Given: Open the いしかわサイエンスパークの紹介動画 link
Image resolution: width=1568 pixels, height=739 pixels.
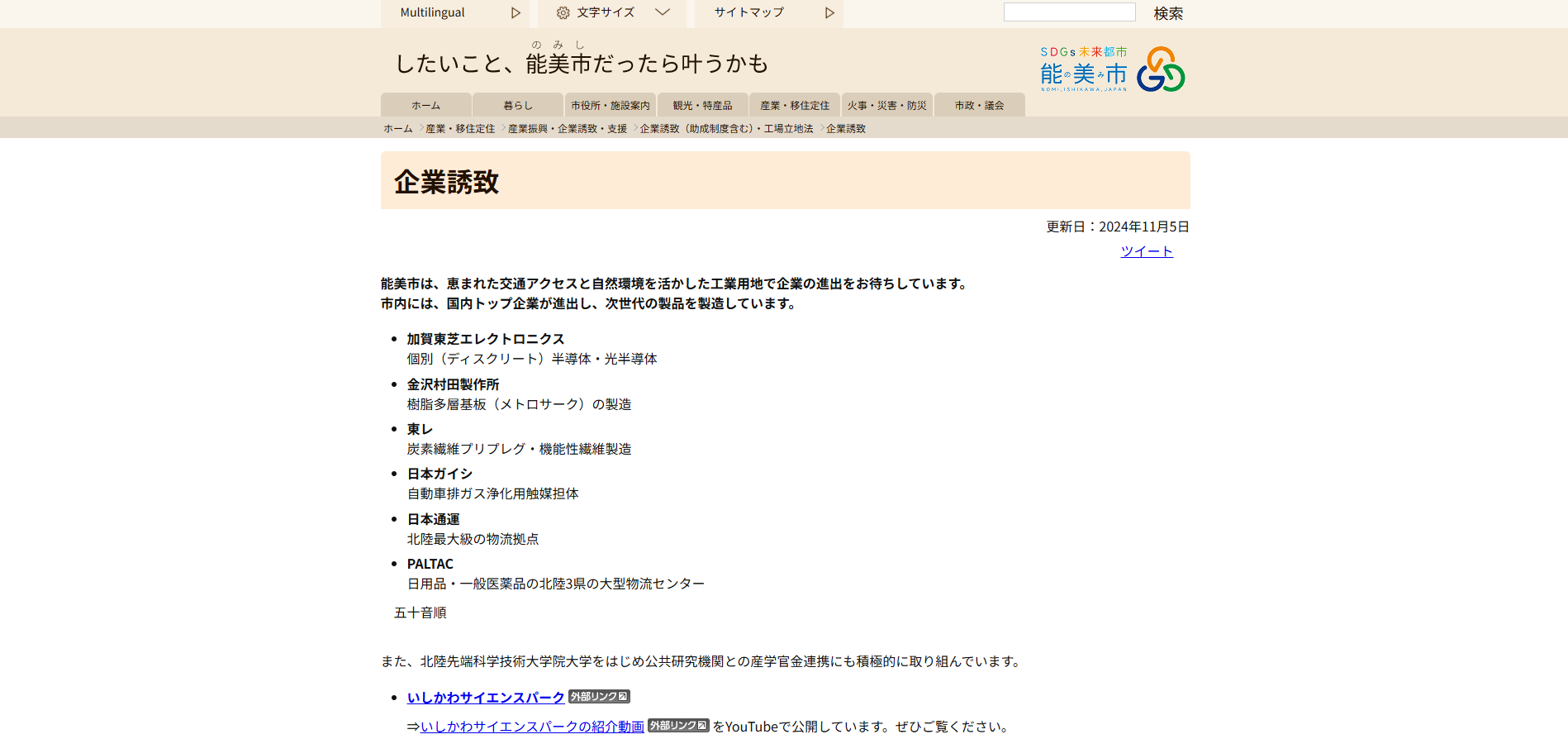Looking at the screenshot, I should (532, 727).
